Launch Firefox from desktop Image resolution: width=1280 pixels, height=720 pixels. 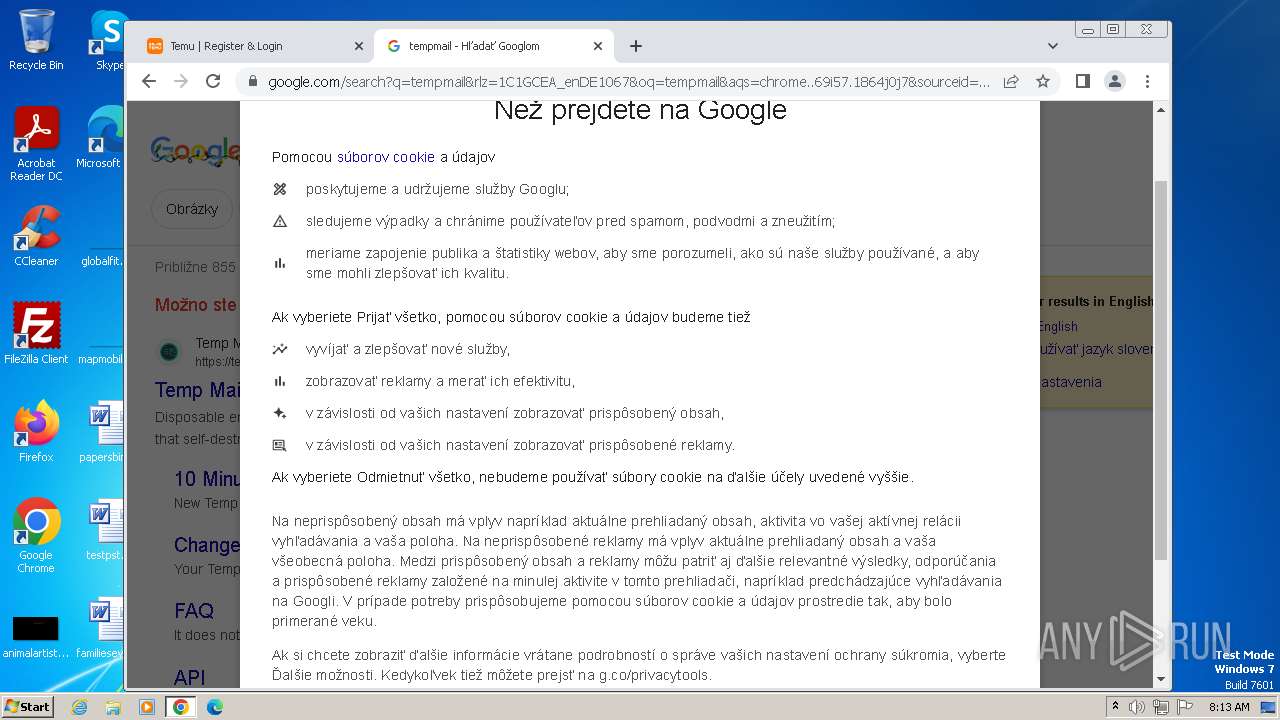tap(36, 432)
